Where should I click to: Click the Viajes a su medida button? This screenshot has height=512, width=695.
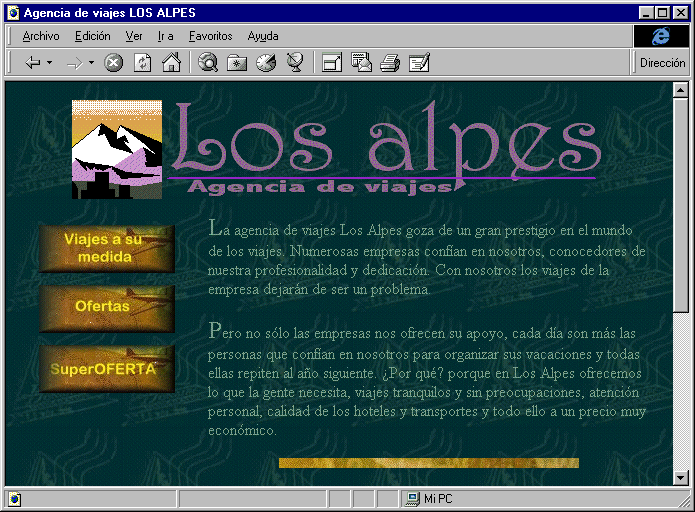(x=107, y=248)
